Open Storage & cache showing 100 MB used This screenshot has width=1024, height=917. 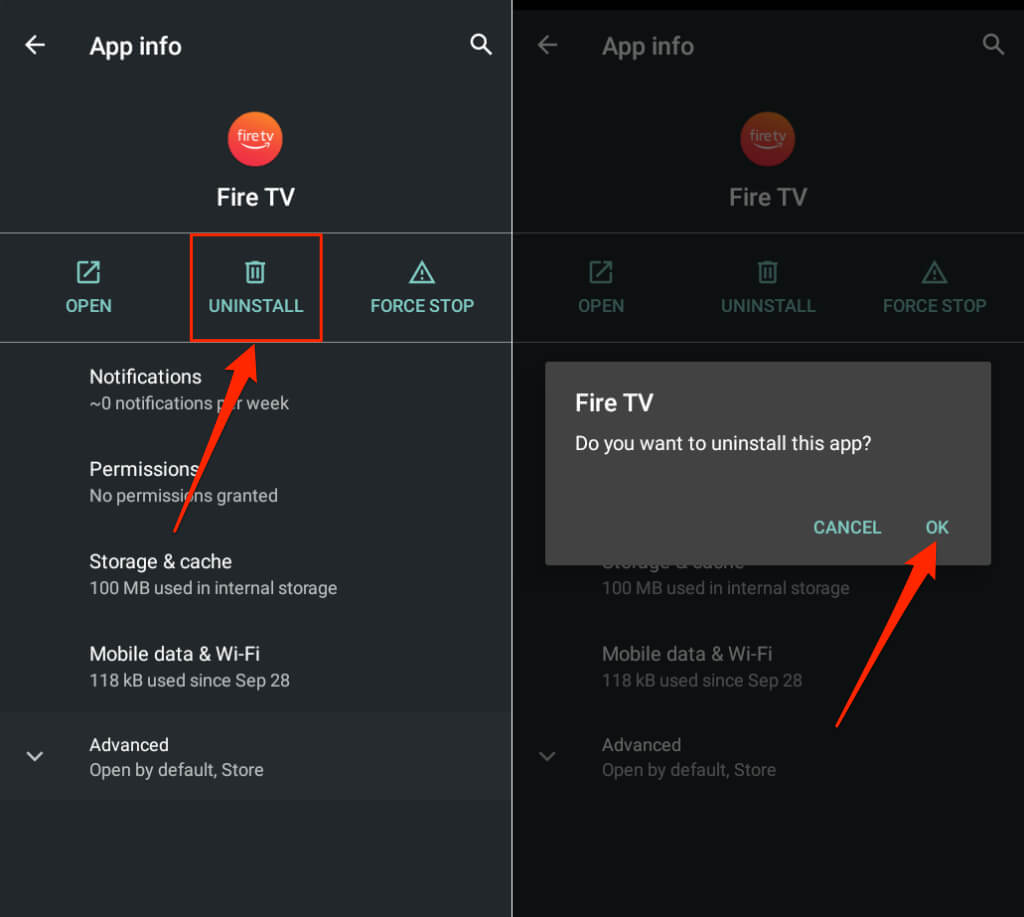coord(212,574)
